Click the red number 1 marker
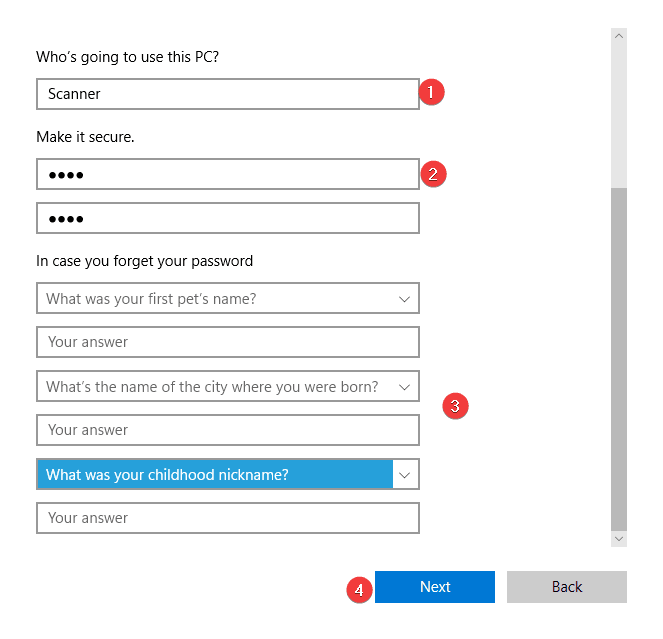The height and width of the screenshot is (639, 663). click(431, 93)
